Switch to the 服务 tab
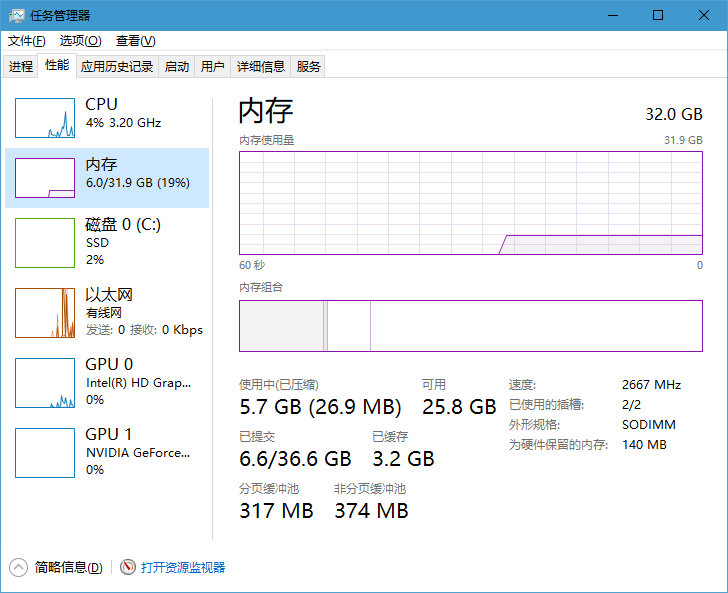728x593 pixels. (309, 66)
